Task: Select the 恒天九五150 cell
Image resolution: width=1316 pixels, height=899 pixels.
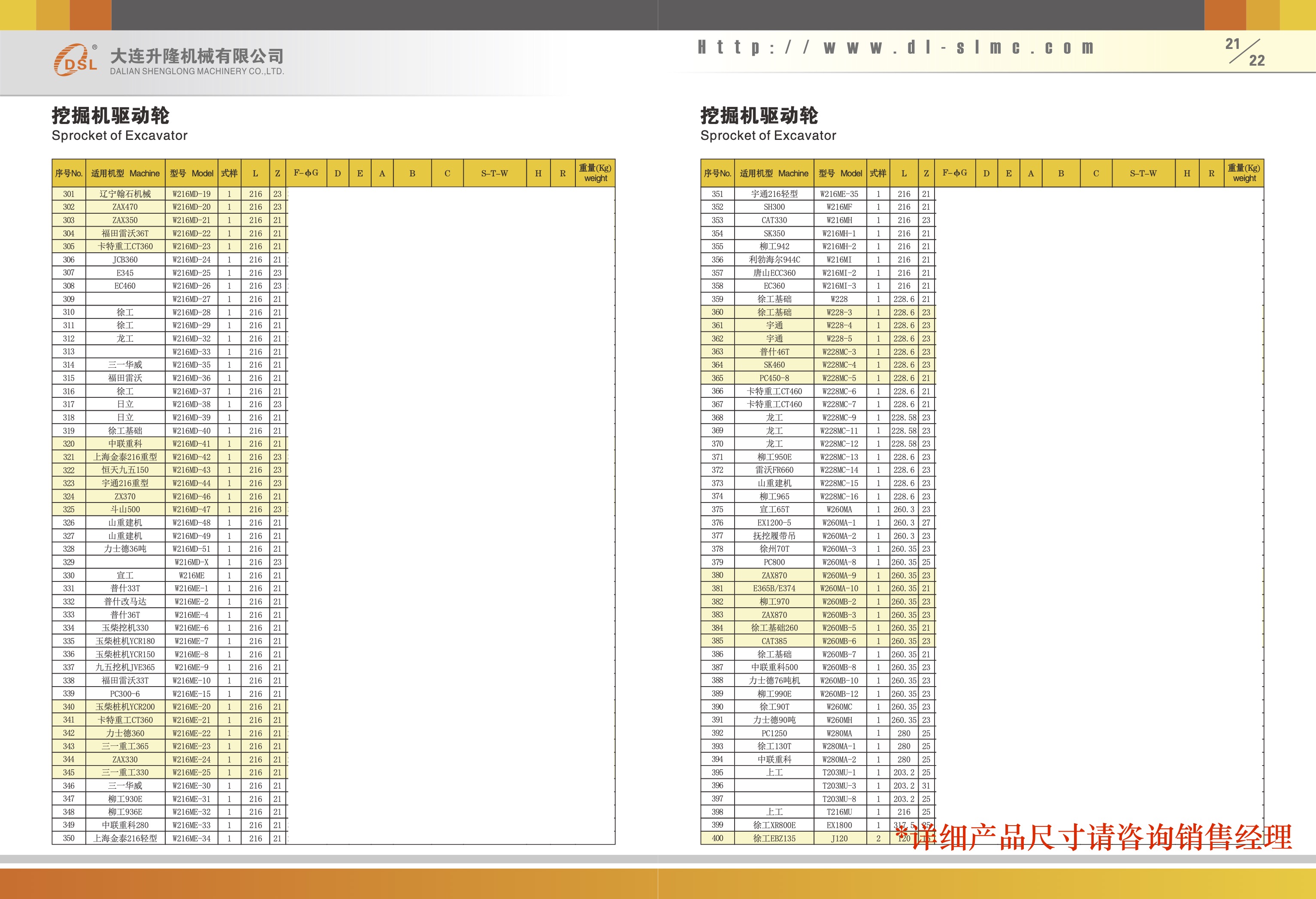Action: (125, 470)
